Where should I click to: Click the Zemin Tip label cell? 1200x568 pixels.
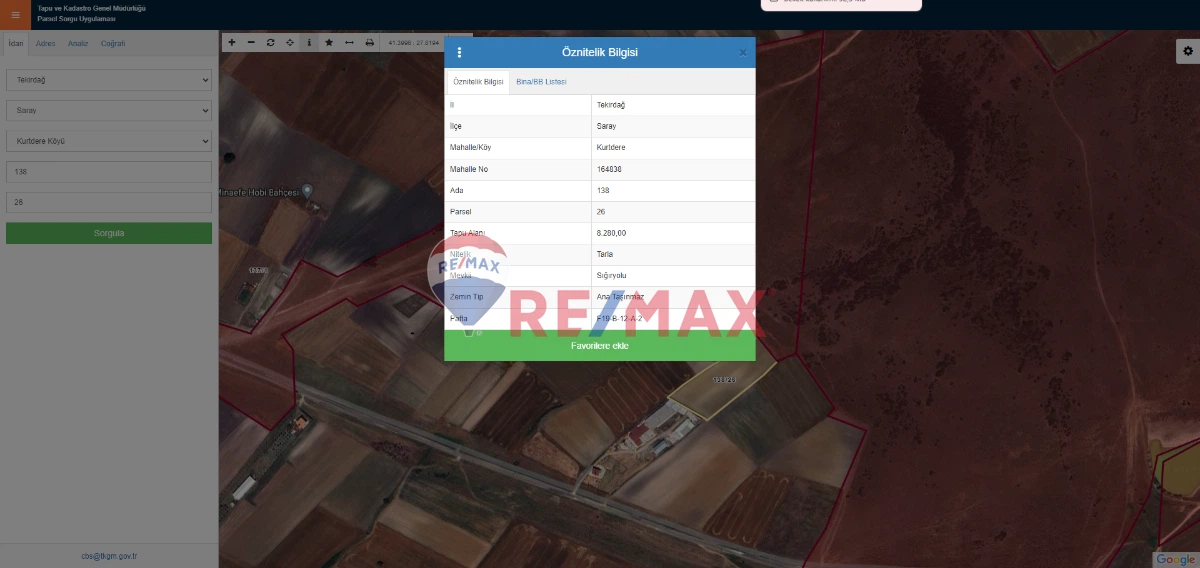pyautogui.click(x=518, y=297)
